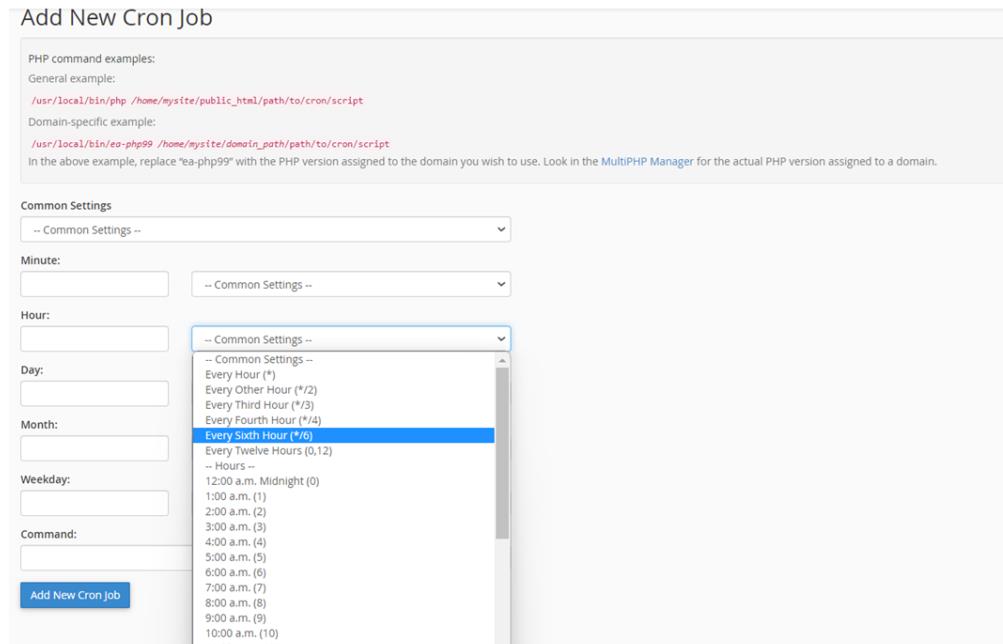
Task: Click the Day input box
Action: point(95,393)
